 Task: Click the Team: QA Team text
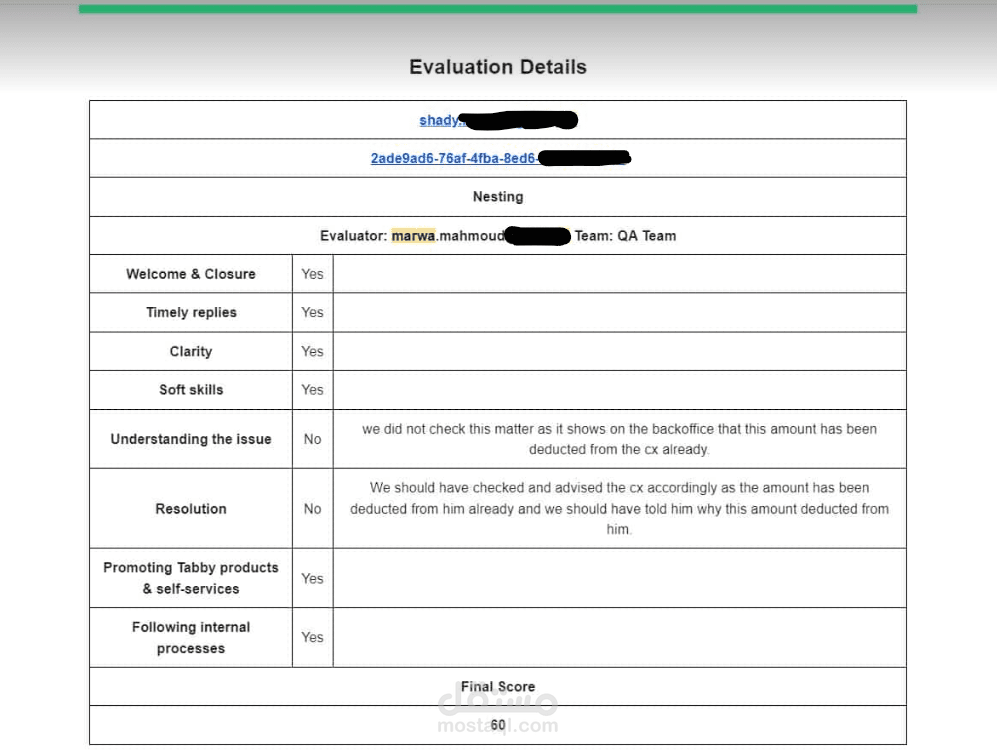pyautogui.click(x=626, y=236)
